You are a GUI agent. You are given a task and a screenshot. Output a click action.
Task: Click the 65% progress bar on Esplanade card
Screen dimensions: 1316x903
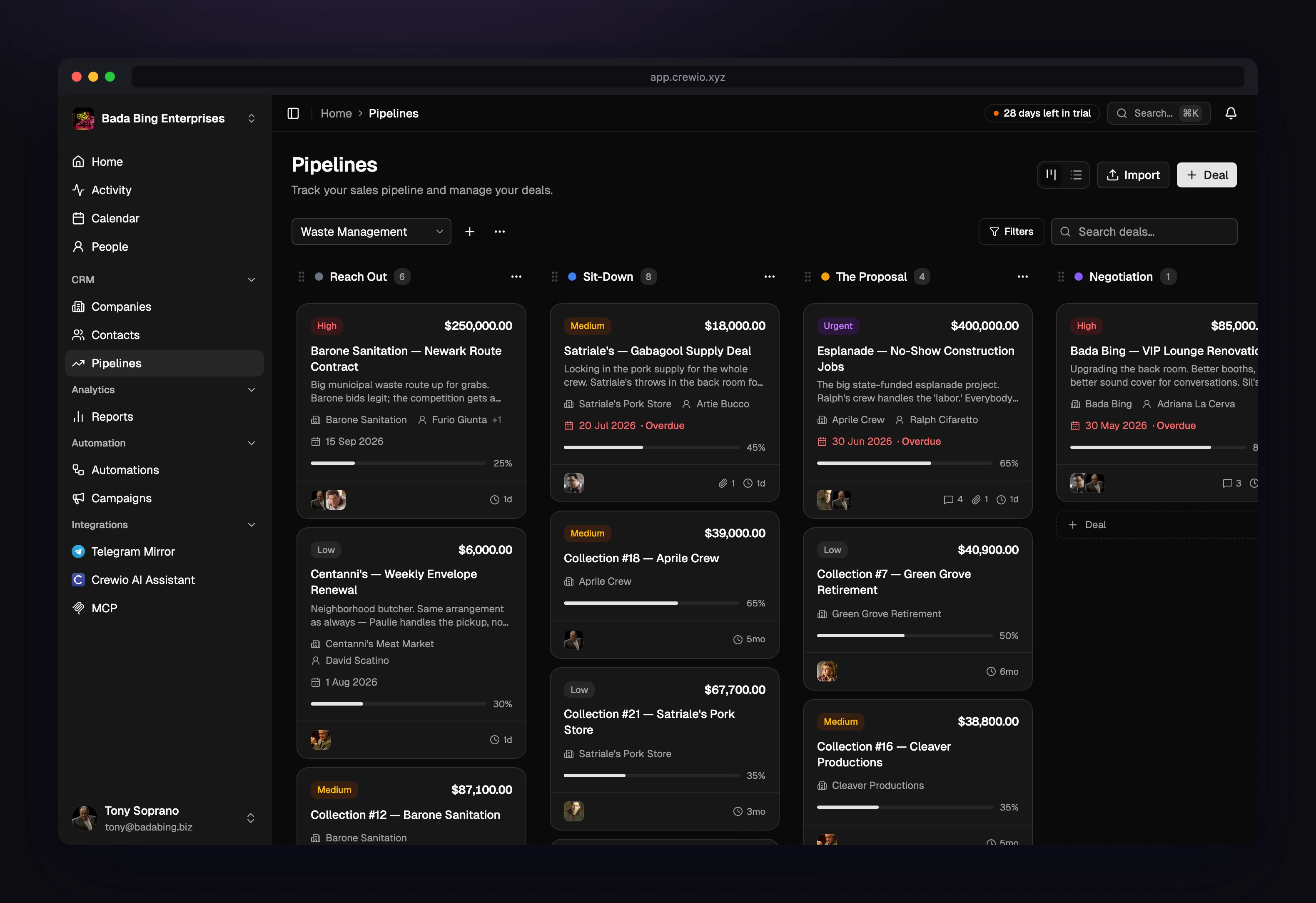tap(904, 463)
